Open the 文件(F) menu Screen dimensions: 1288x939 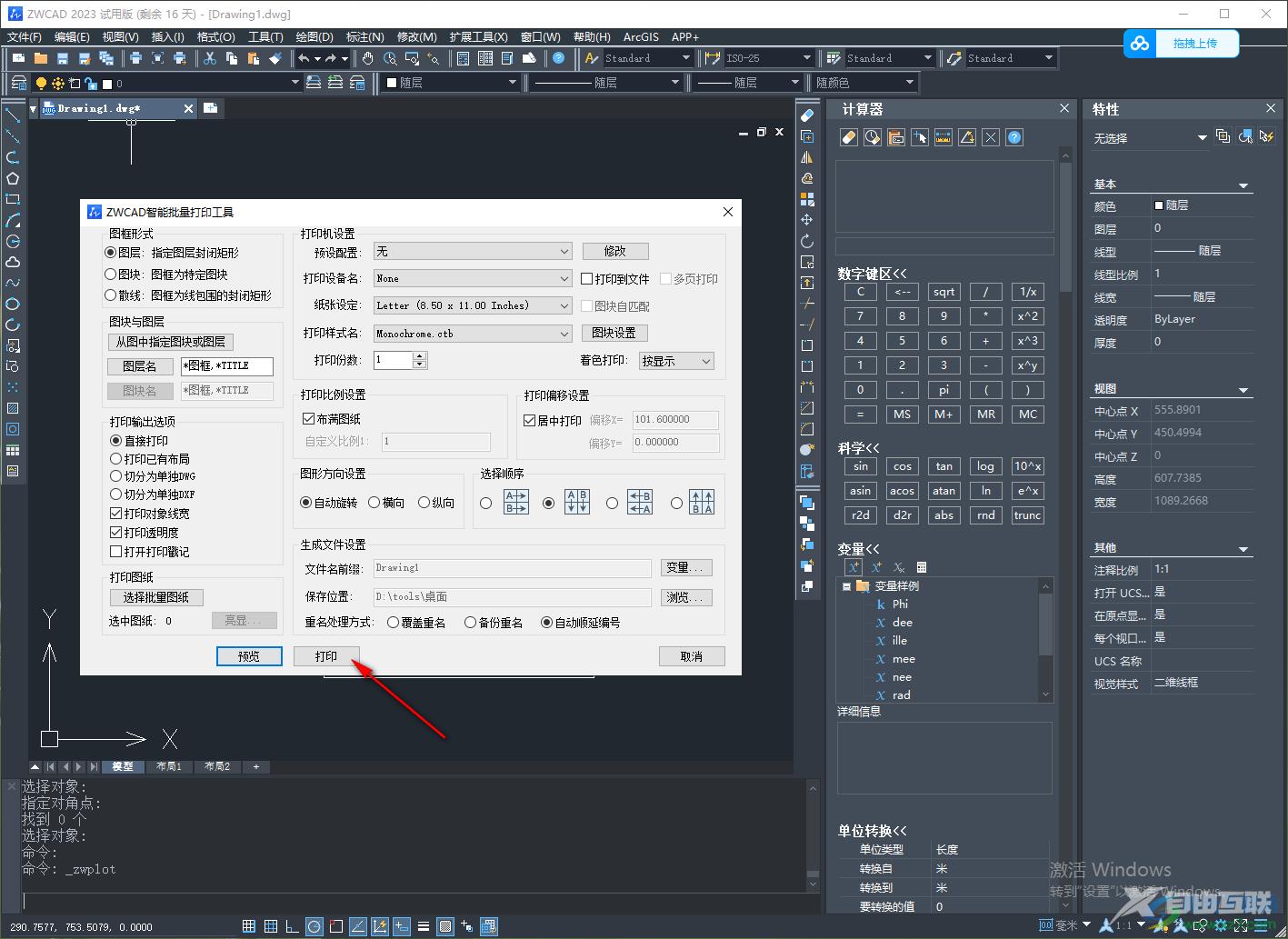pyautogui.click(x=25, y=37)
